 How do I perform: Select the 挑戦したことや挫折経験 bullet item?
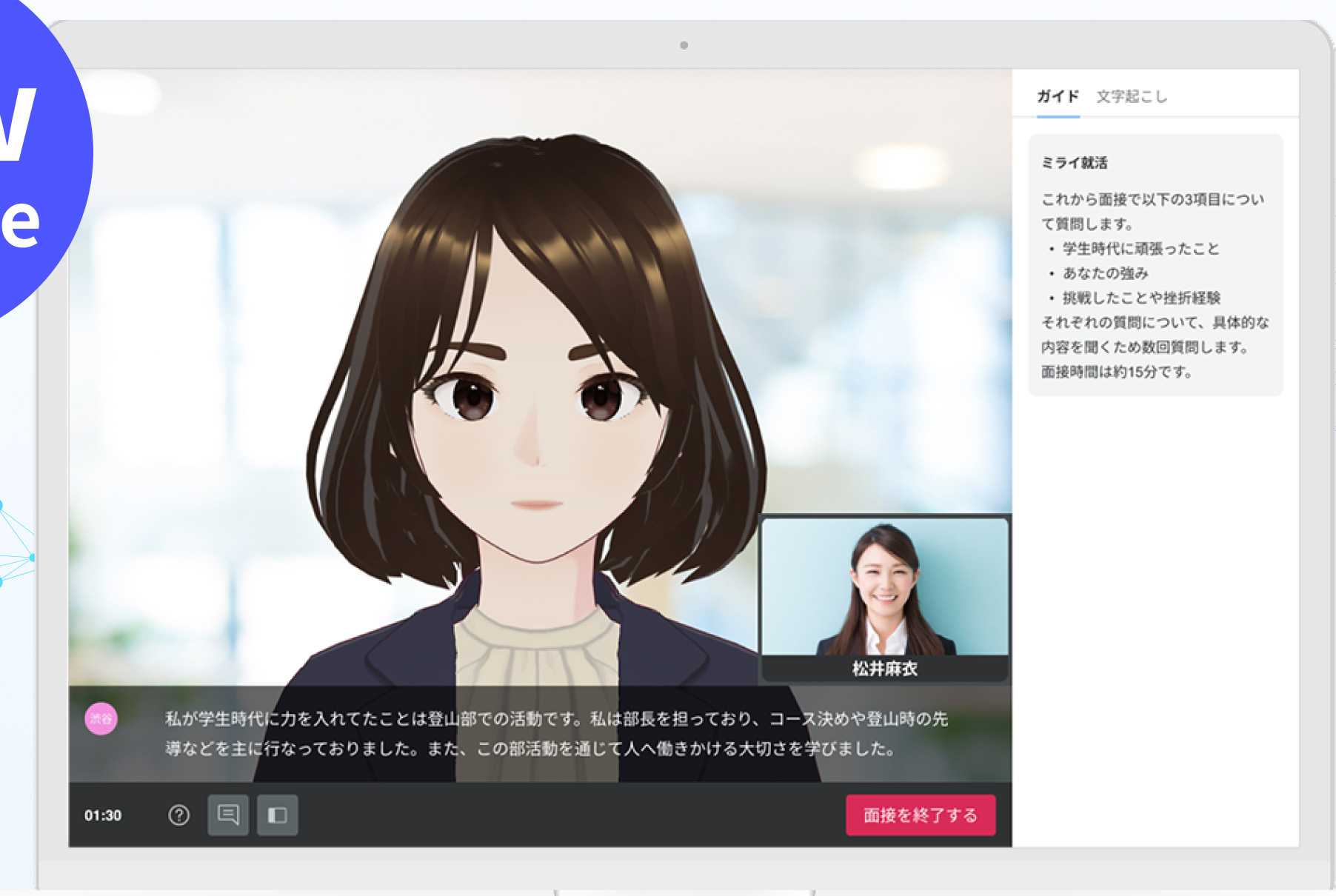pos(1141,298)
